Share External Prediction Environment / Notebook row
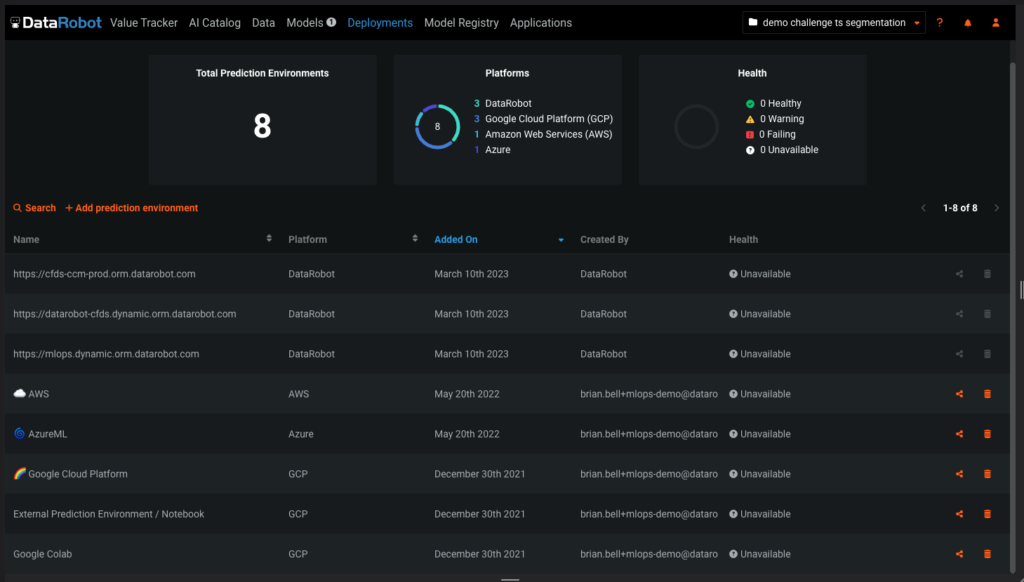Image resolution: width=1024 pixels, height=582 pixels. 959,514
